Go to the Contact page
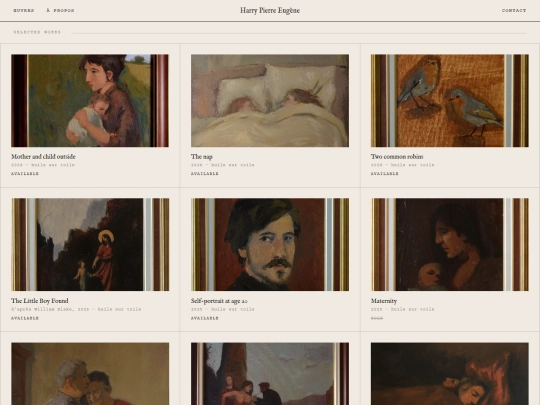540x405 pixels. click(514, 10)
